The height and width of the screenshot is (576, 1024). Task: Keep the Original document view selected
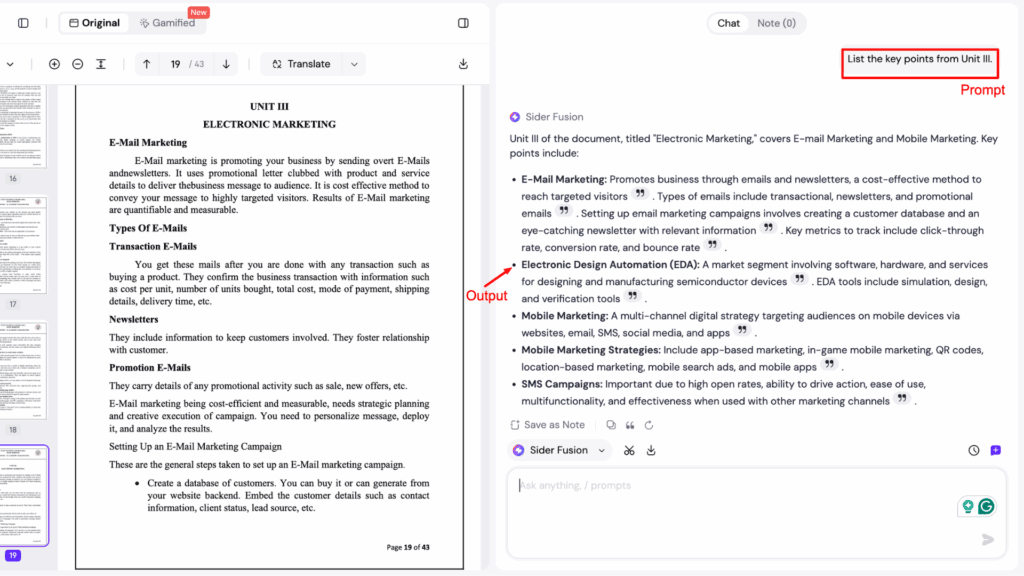(94, 22)
